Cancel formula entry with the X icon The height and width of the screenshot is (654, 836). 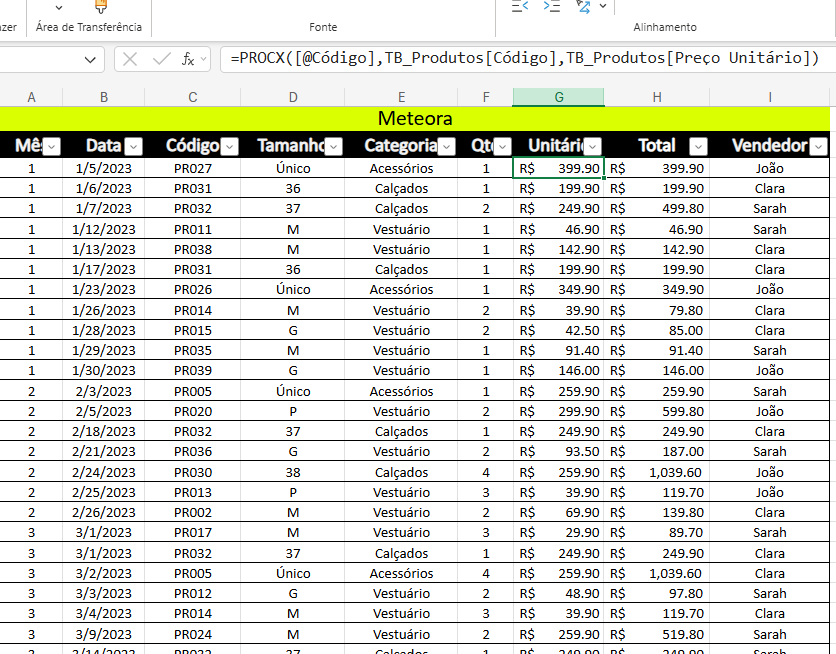pyautogui.click(x=130, y=59)
